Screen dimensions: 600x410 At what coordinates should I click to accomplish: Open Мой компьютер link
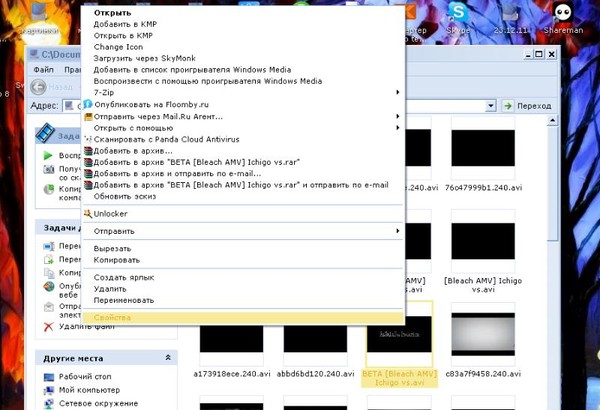click(x=89, y=390)
